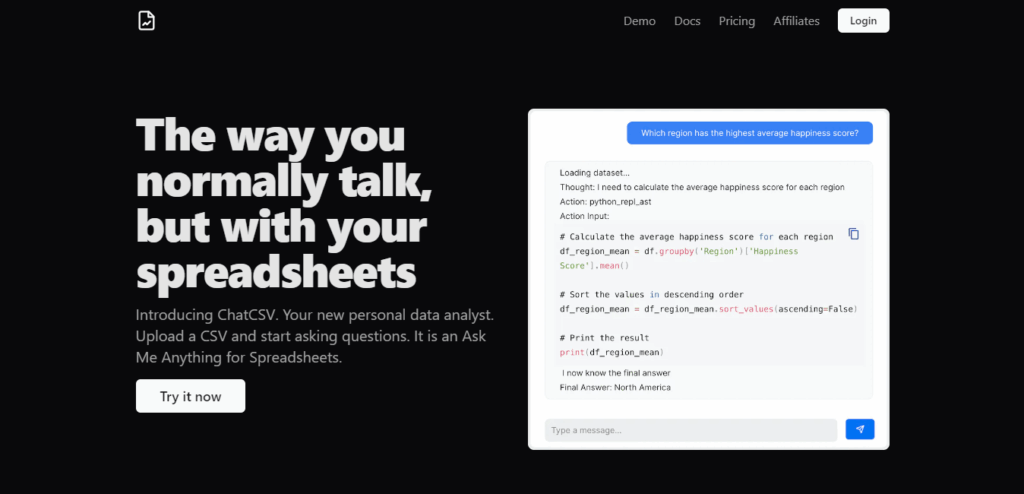Viewport: 1024px width, 494px height.
Task: Click the main headline about spreadsheets
Action: 284,205
